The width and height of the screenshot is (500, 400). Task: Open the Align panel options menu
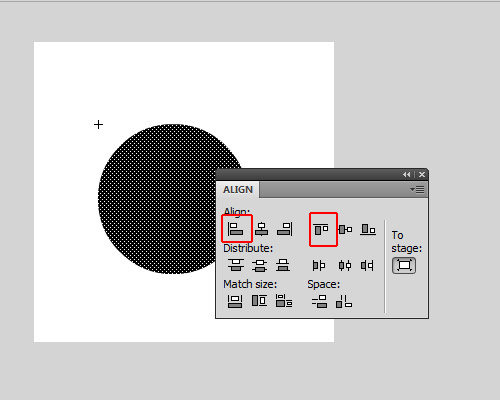tap(417, 189)
